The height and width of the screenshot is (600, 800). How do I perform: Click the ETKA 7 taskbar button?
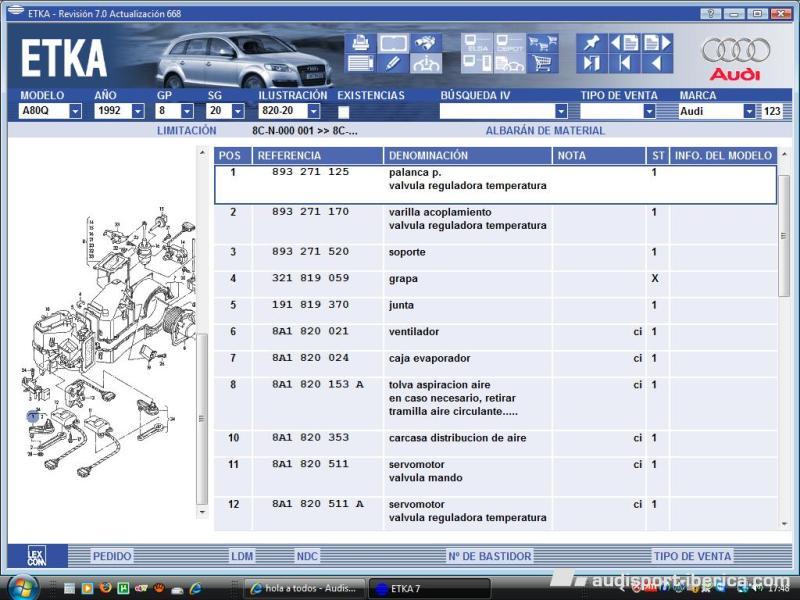[x=429, y=588]
